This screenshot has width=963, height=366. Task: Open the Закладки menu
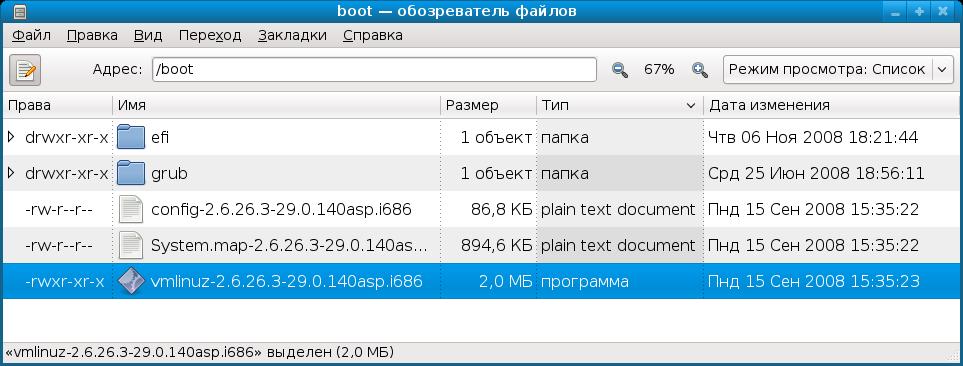point(292,35)
